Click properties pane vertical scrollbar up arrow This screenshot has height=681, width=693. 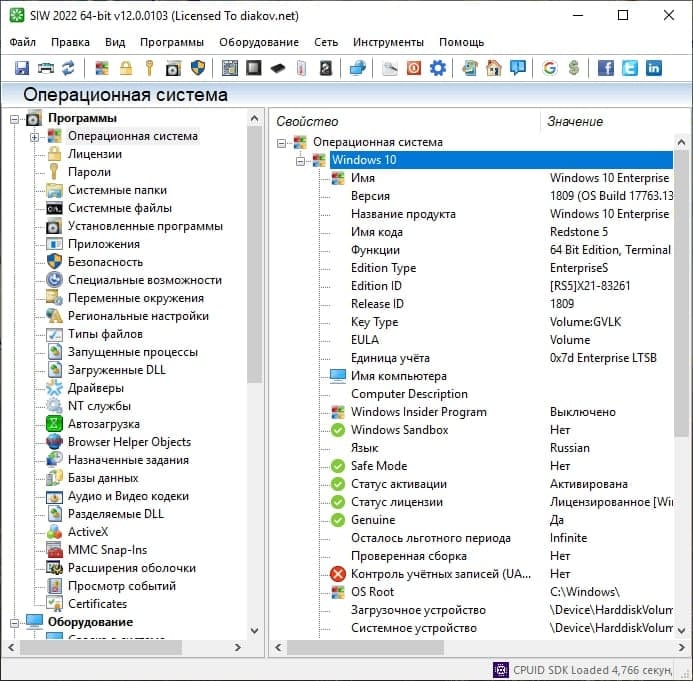[x=681, y=142]
